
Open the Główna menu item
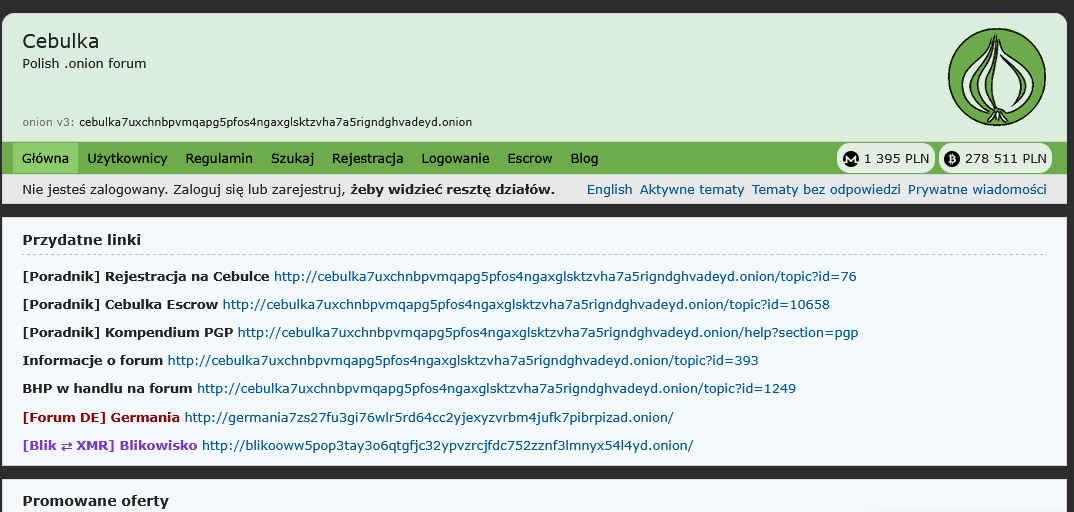[45, 158]
